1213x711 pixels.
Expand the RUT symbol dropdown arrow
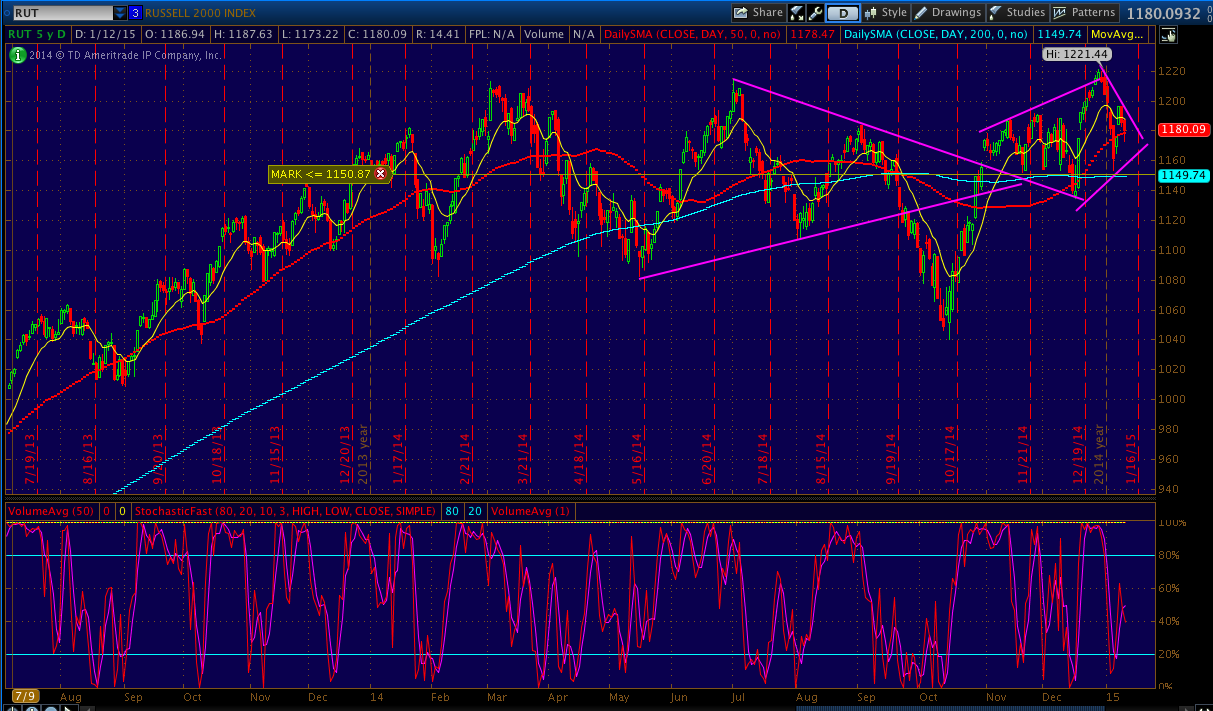tap(120, 13)
